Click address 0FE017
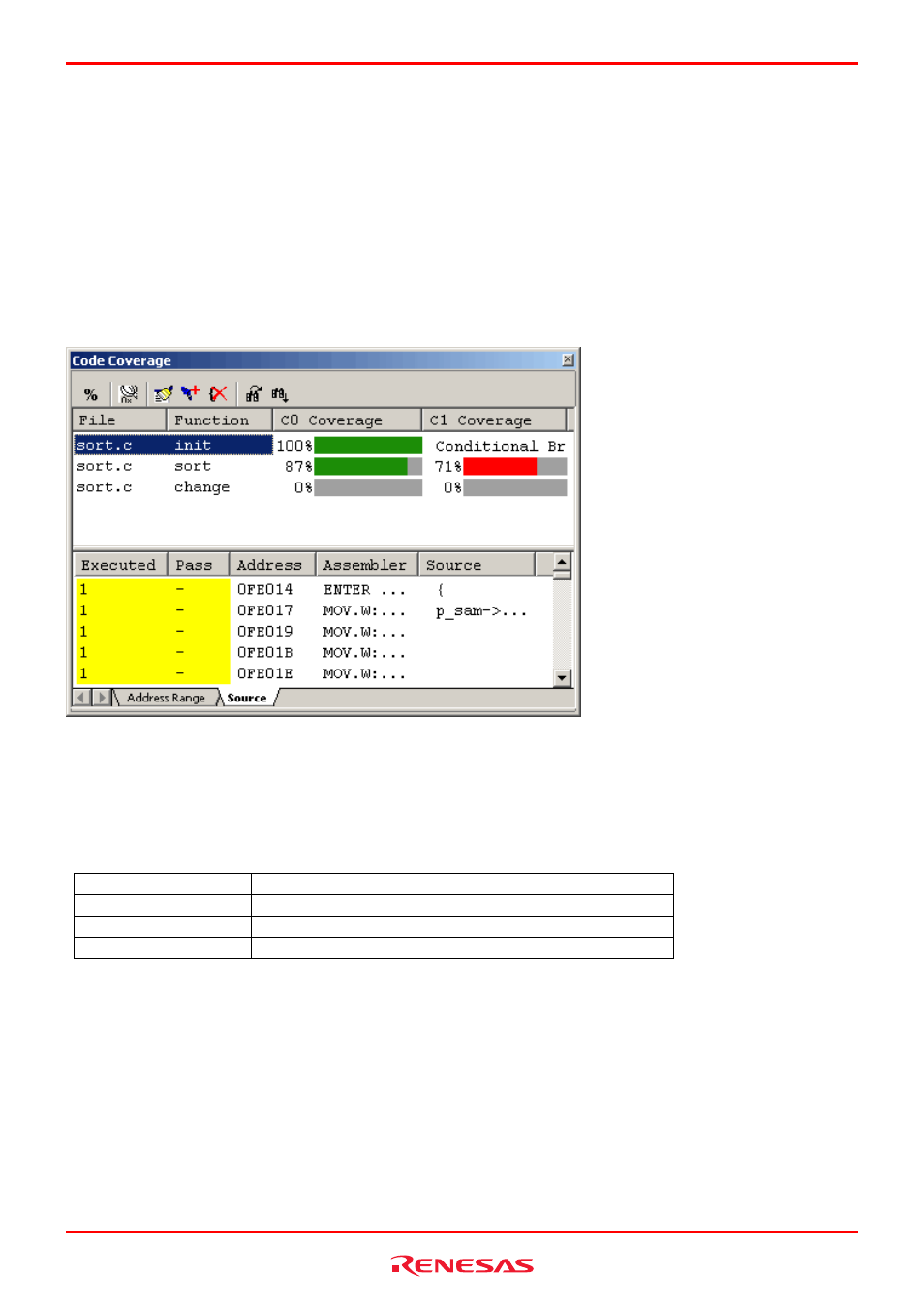The image size is (924, 1308). [264, 610]
